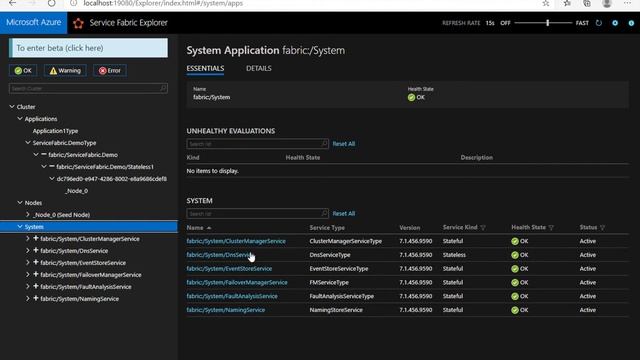Image resolution: width=640 pixels, height=360 pixels.
Task: Switch to the DETAILS tab
Action: coord(259,68)
